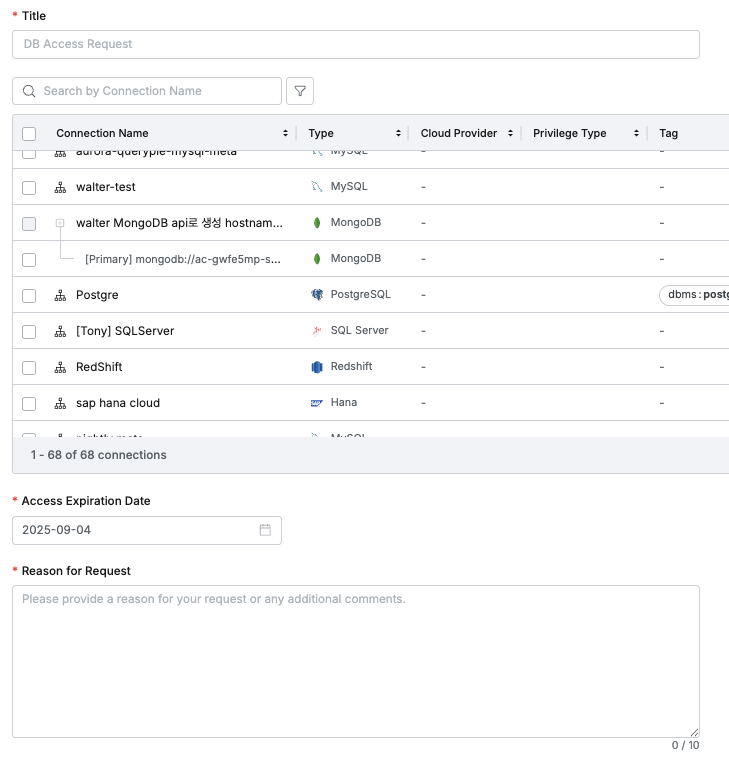The width and height of the screenshot is (729, 772).
Task: Sort by Connection Name column arrows
Action: coord(286,133)
